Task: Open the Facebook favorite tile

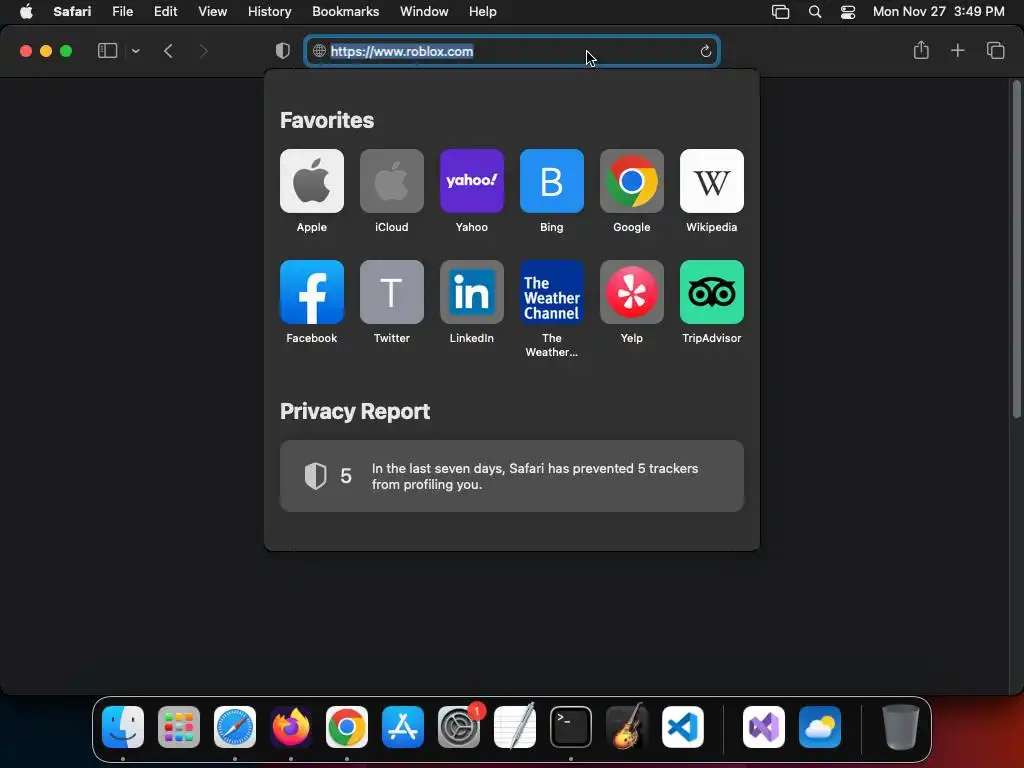Action: (312, 292)
